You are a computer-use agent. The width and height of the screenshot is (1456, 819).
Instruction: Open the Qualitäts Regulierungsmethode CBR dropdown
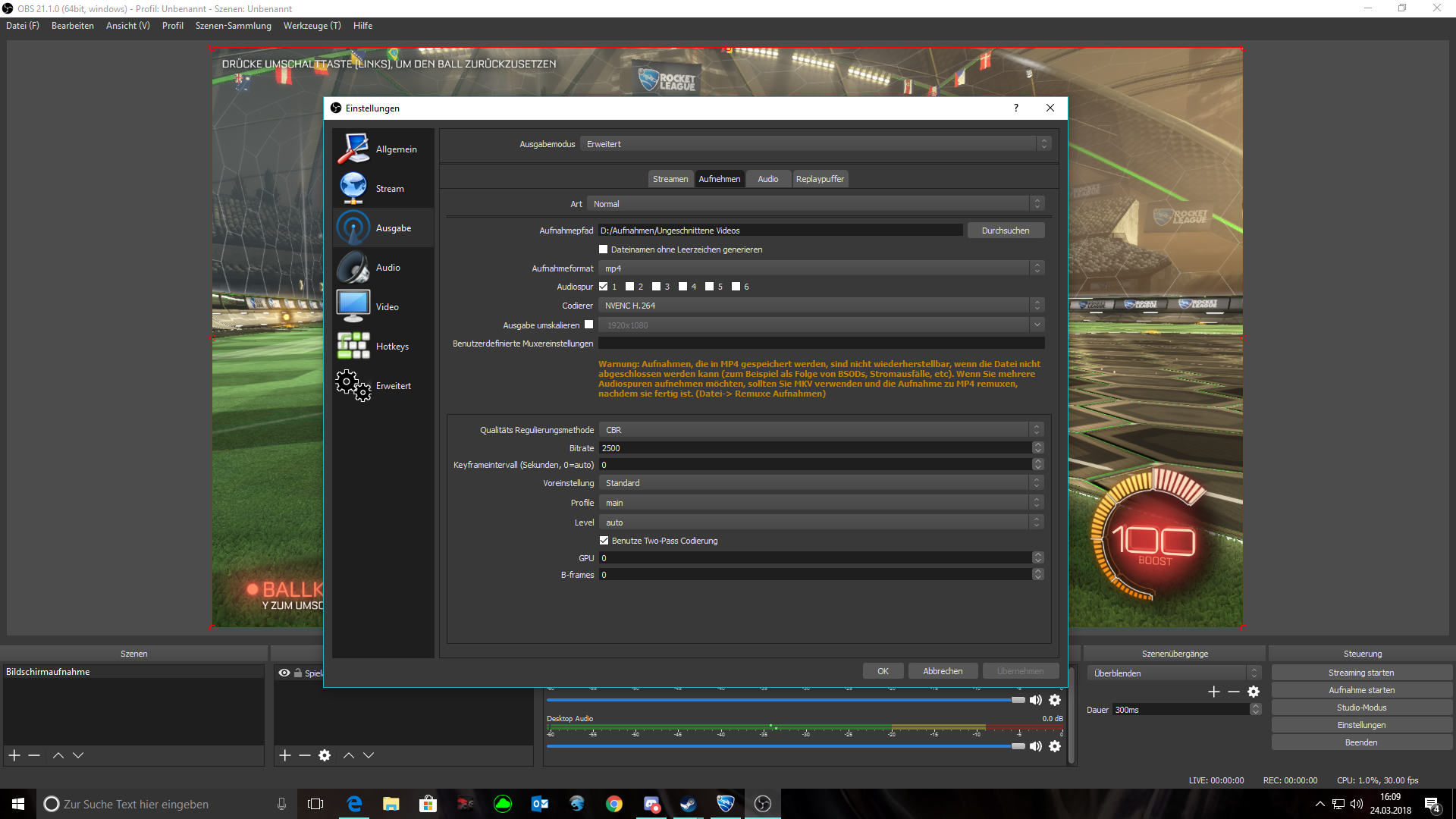821,430
